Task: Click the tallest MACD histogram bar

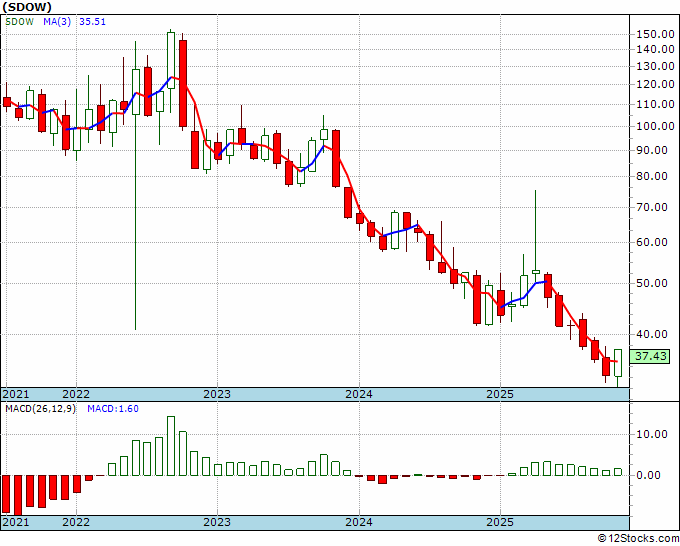Action: point(171,446)
